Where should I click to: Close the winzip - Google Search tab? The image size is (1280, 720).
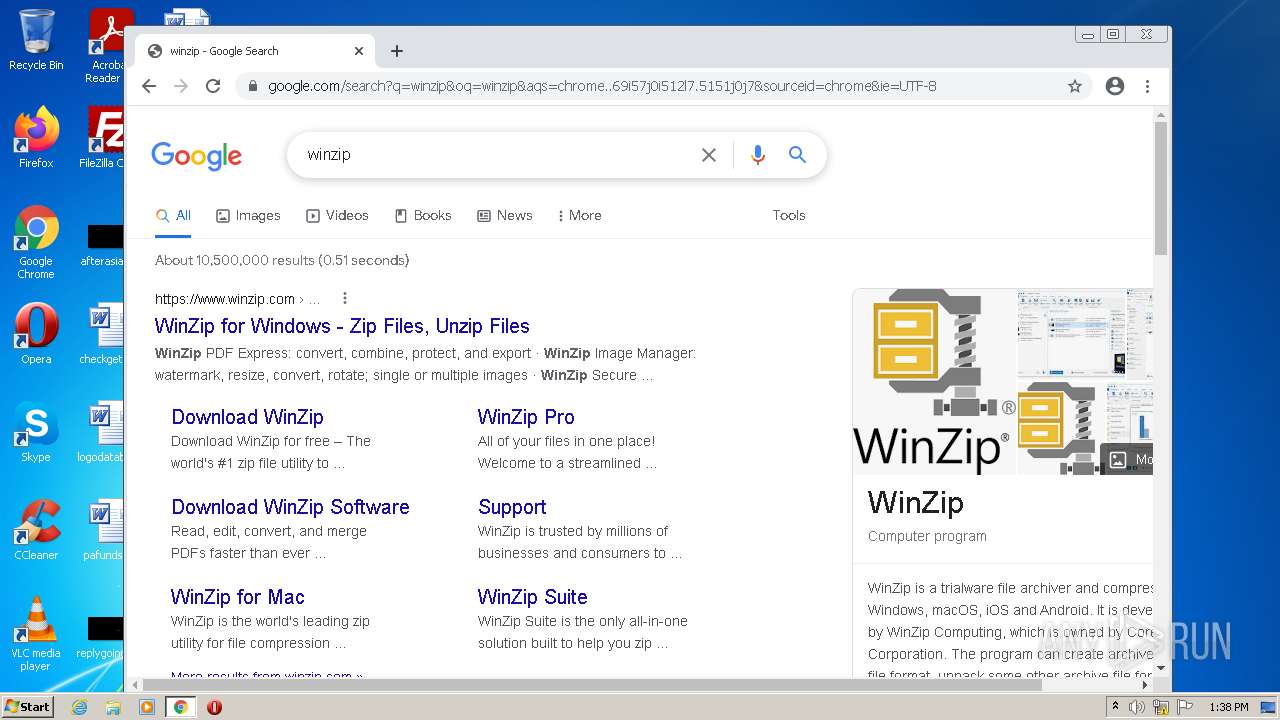coord(359,51)
